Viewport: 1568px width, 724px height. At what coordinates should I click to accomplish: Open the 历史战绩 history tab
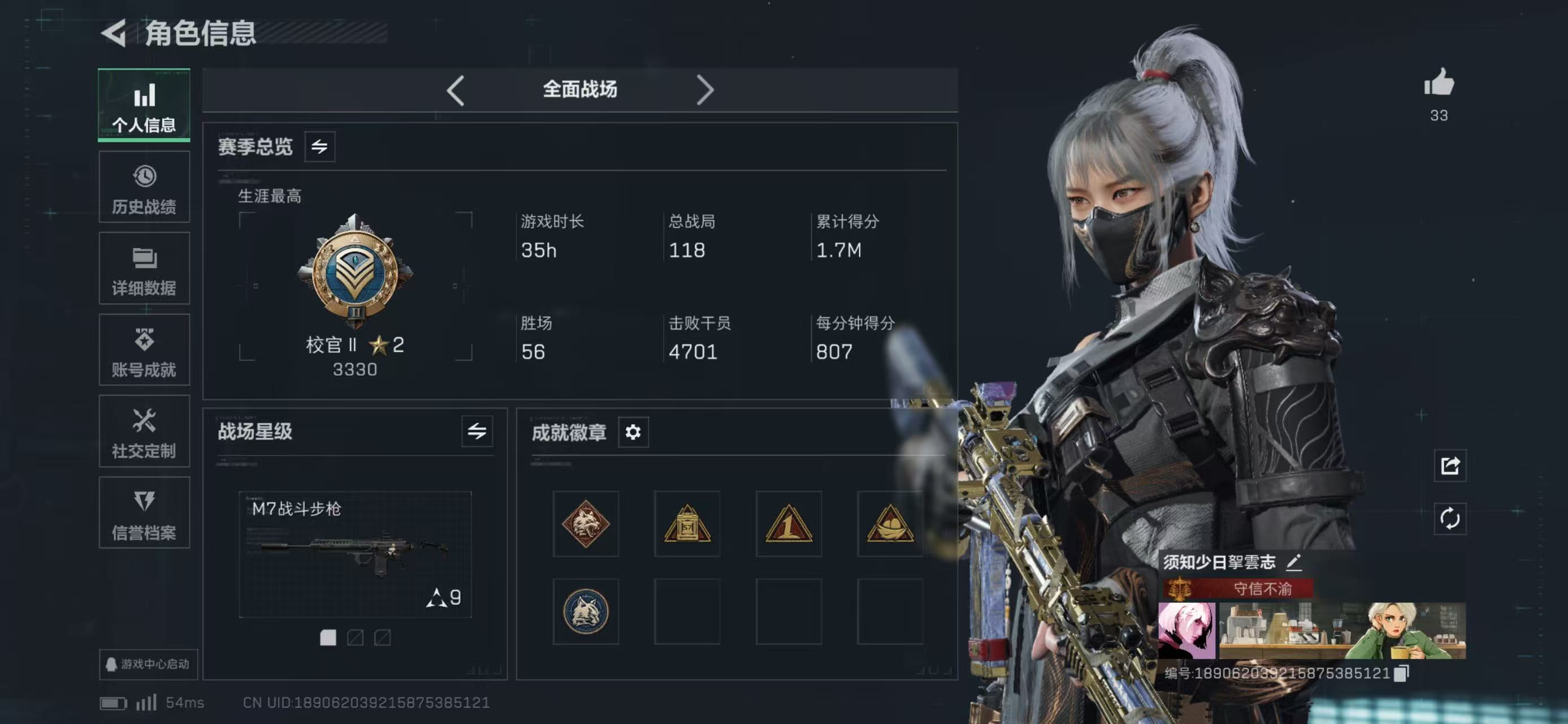144,188
